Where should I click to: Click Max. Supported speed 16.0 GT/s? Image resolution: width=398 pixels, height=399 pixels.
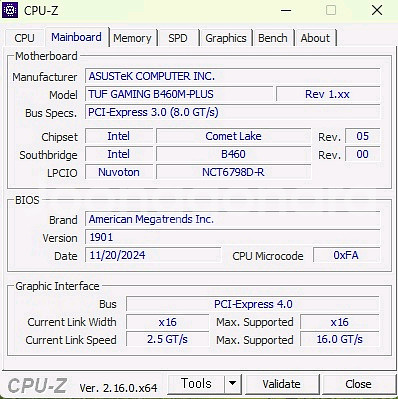click(340, 340)
